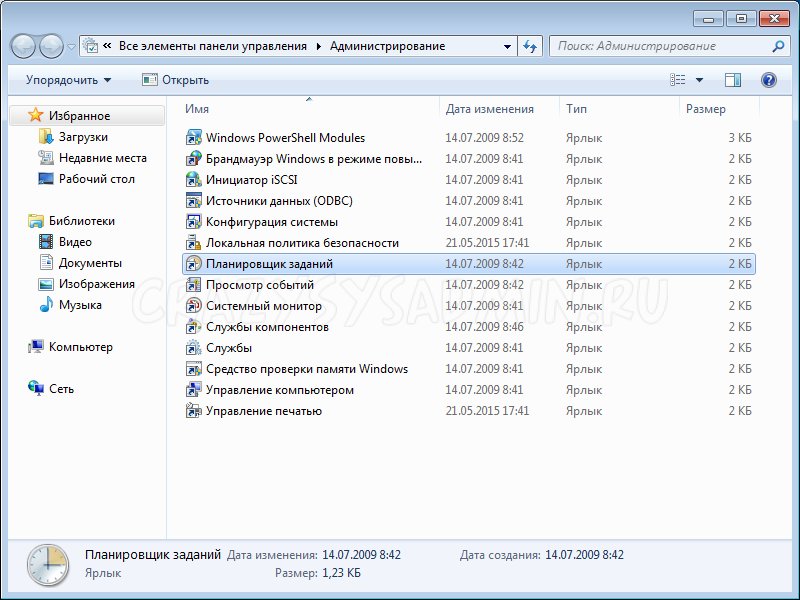Open the address bar history dropdown

508,46
